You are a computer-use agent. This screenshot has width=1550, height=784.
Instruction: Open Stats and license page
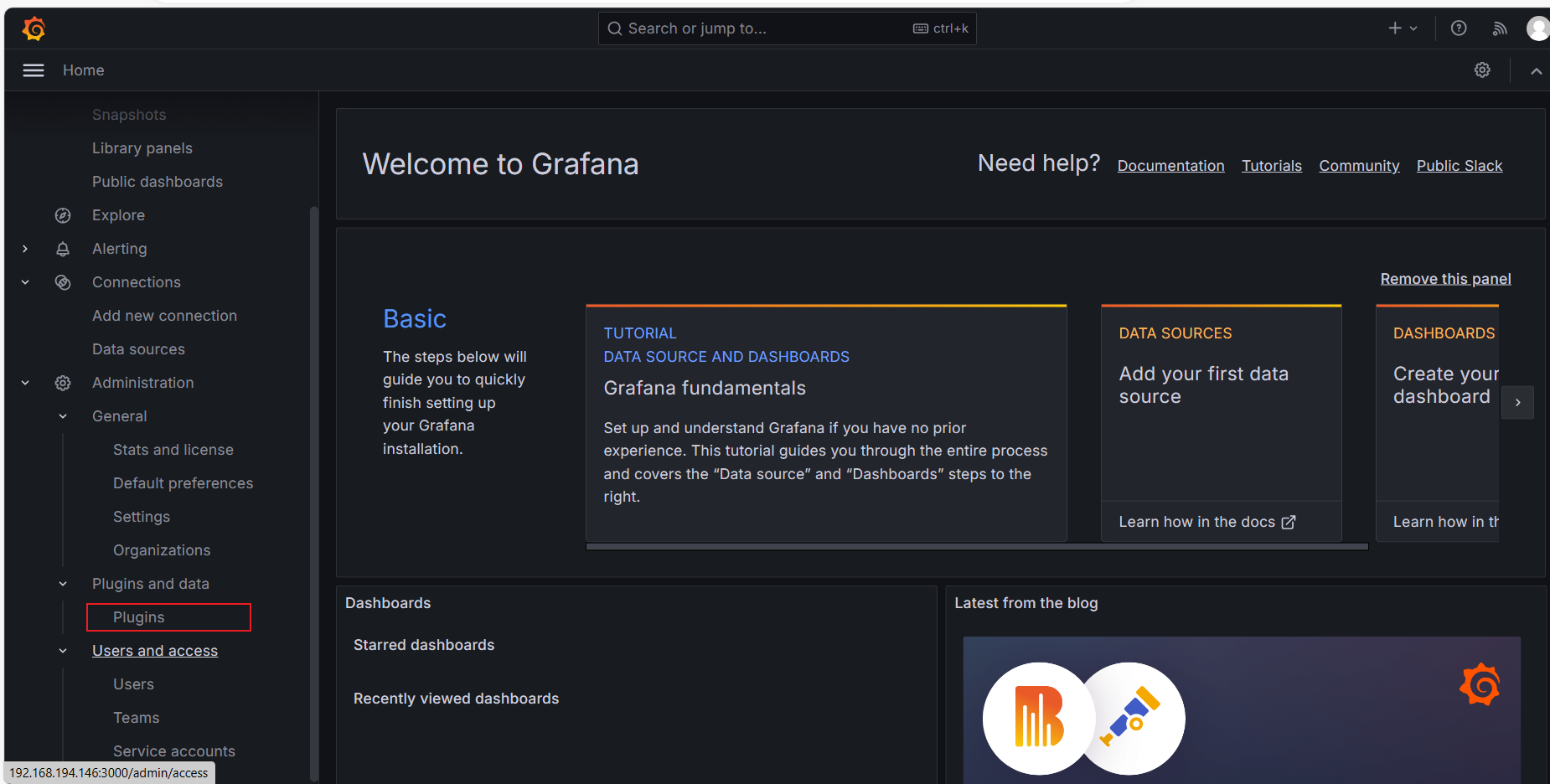click(x=173, y=450)
